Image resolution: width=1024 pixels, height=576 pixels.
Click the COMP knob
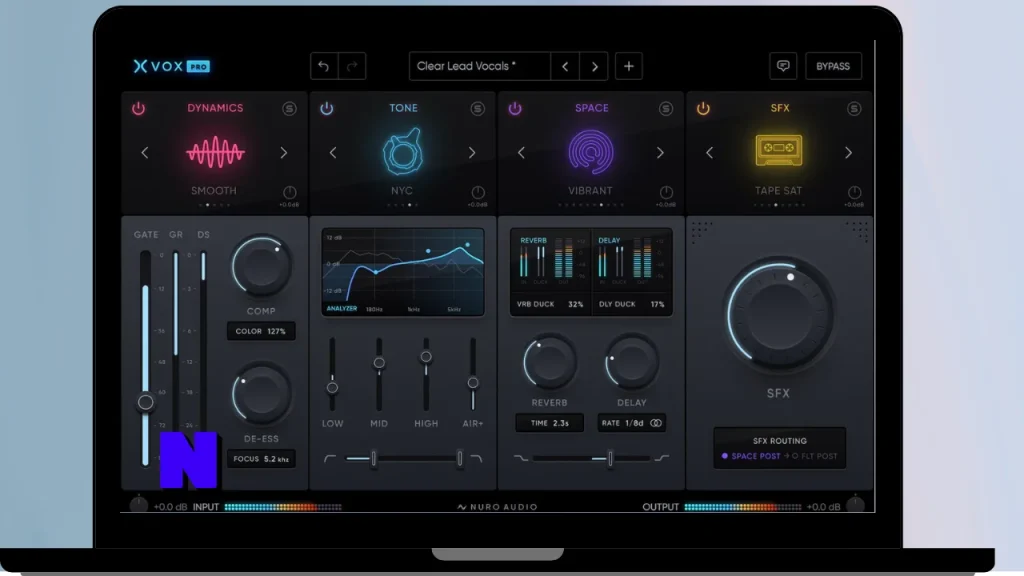click(x=261, y=267)
